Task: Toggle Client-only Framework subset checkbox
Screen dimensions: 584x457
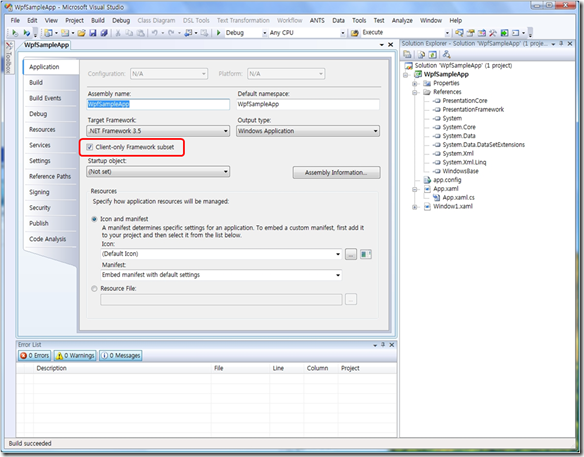Action: coord(89,147)
